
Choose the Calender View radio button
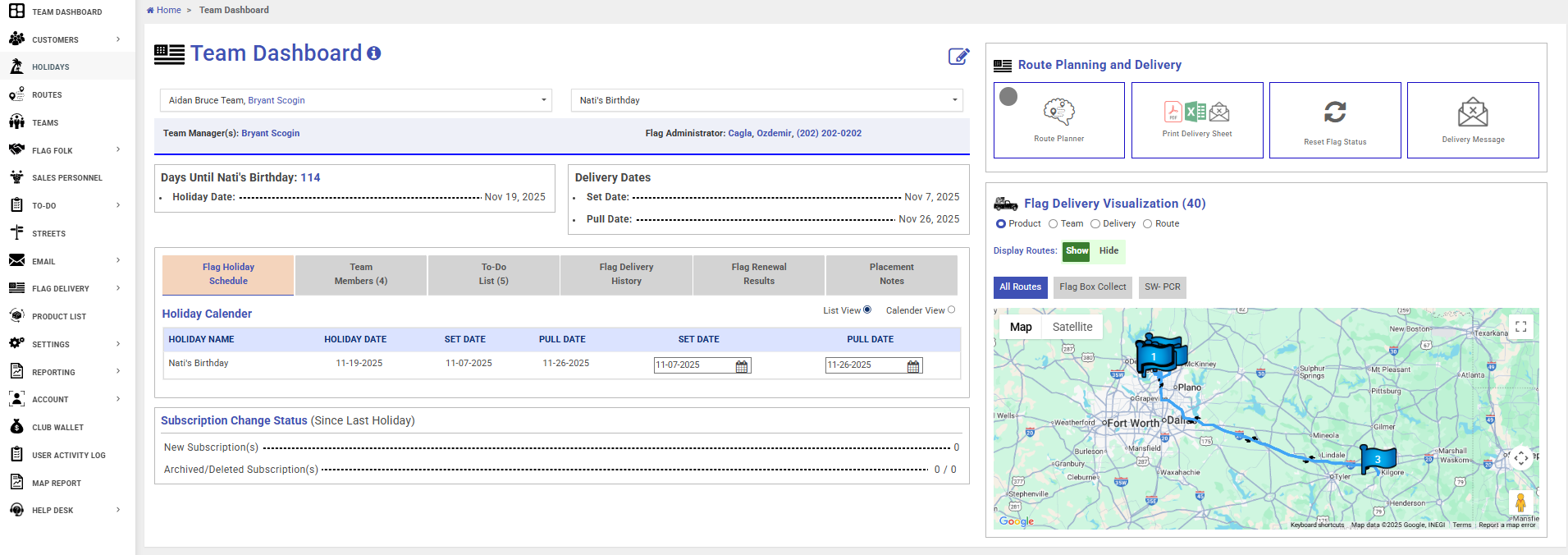click(952, 310)
